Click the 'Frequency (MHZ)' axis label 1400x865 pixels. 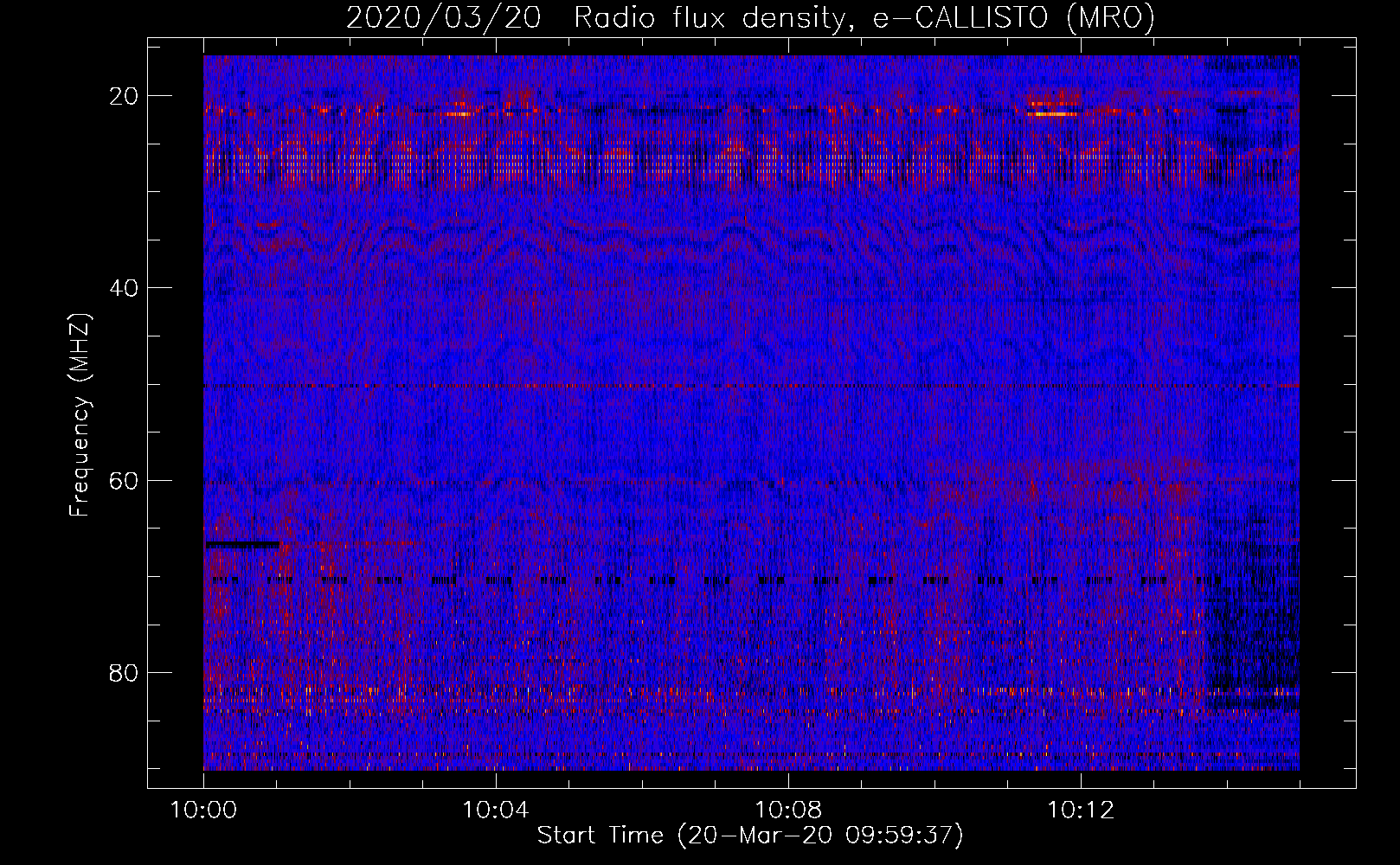pos(80,415)
